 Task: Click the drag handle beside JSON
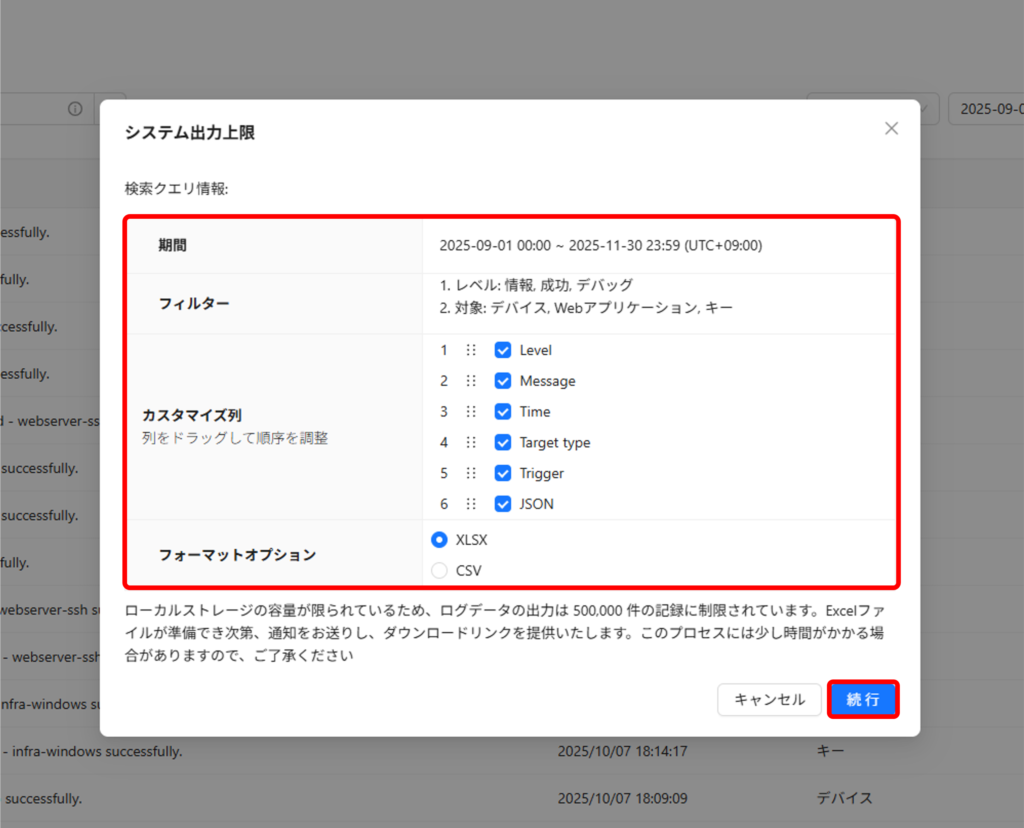[471, 504]
